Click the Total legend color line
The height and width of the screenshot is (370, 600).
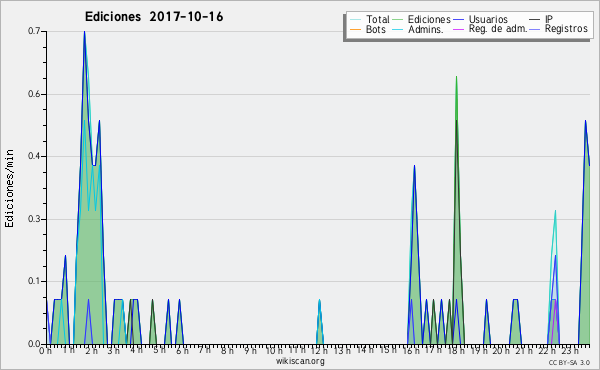pos(355,20)
